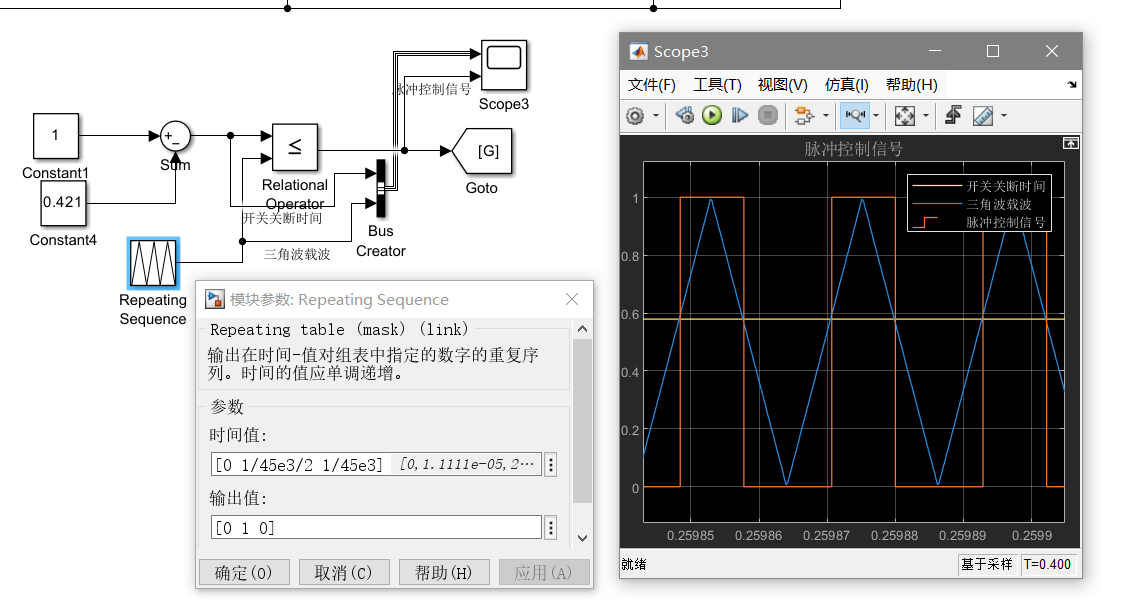Select the Bus Creator block bar
The height and width of the screenshot is (614, 1143).
pos(381,188)
